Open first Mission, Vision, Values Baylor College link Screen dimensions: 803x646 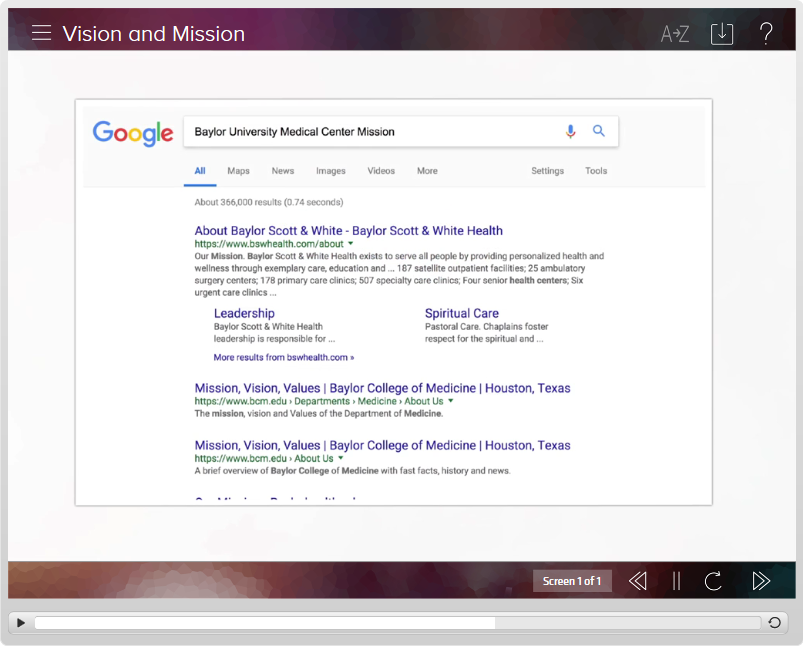[383, 388]
